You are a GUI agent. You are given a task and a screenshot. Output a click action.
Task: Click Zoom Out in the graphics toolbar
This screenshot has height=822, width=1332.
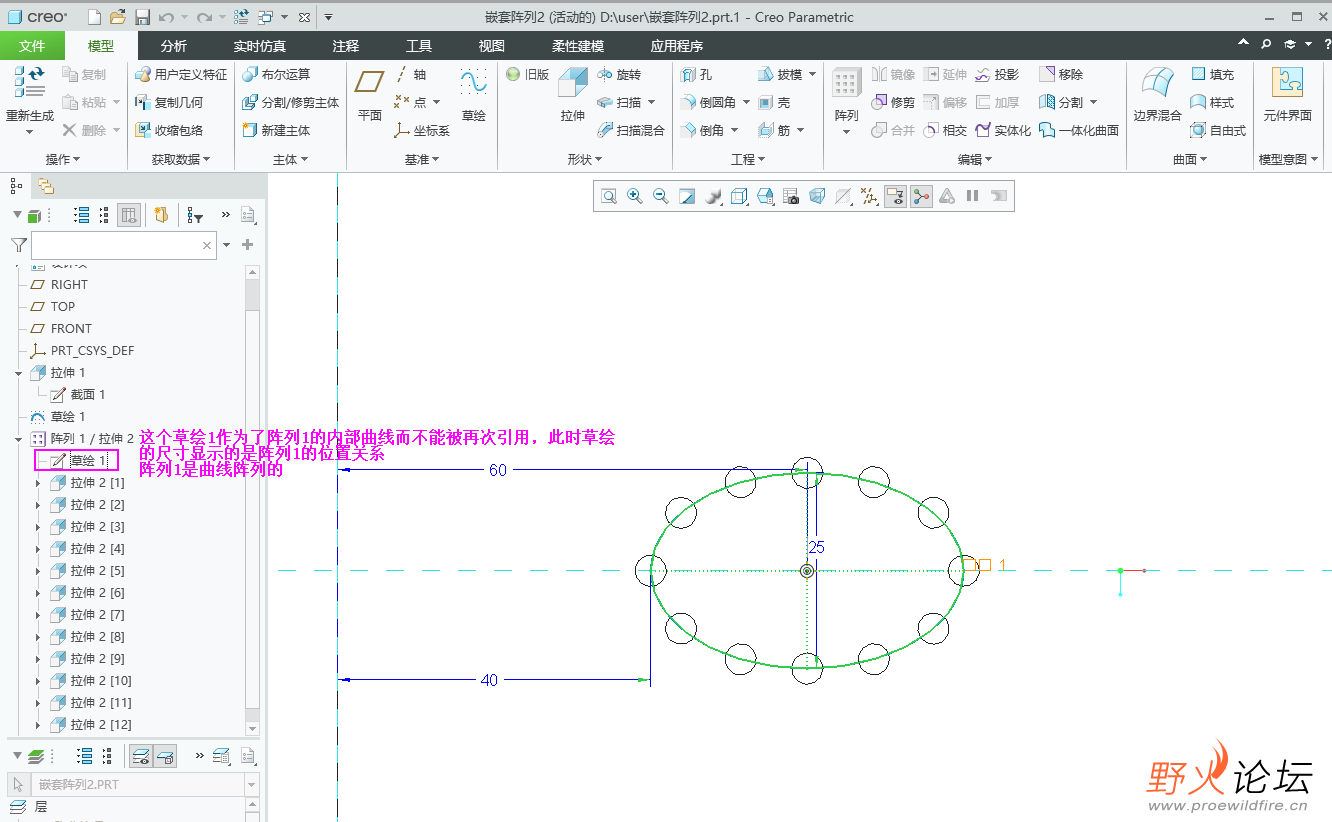(x=661, y=196)
